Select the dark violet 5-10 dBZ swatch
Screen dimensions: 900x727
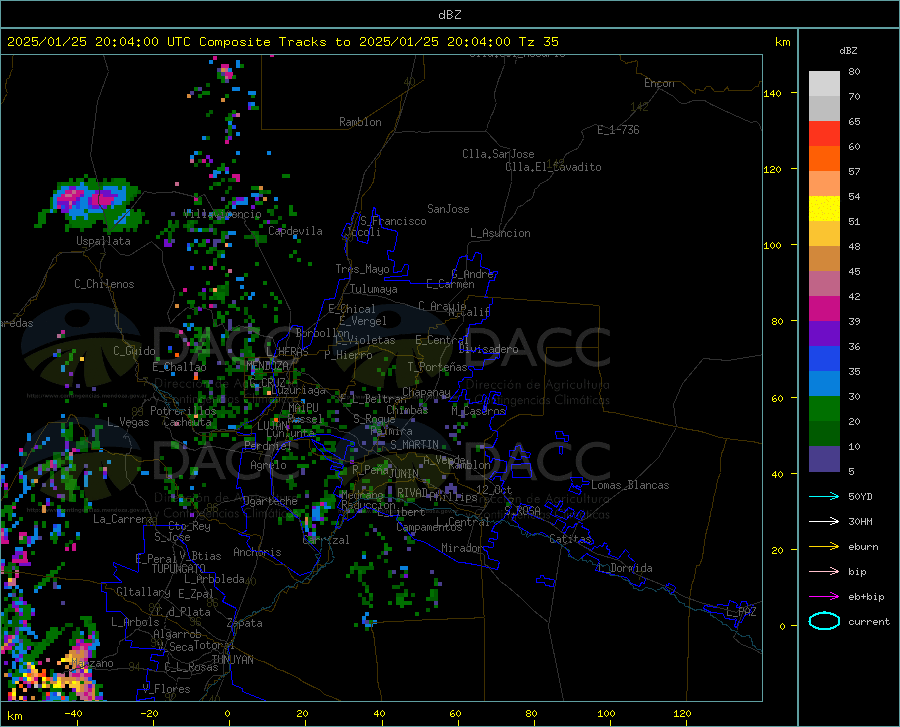pyautogui.click(x=824, y=459)
